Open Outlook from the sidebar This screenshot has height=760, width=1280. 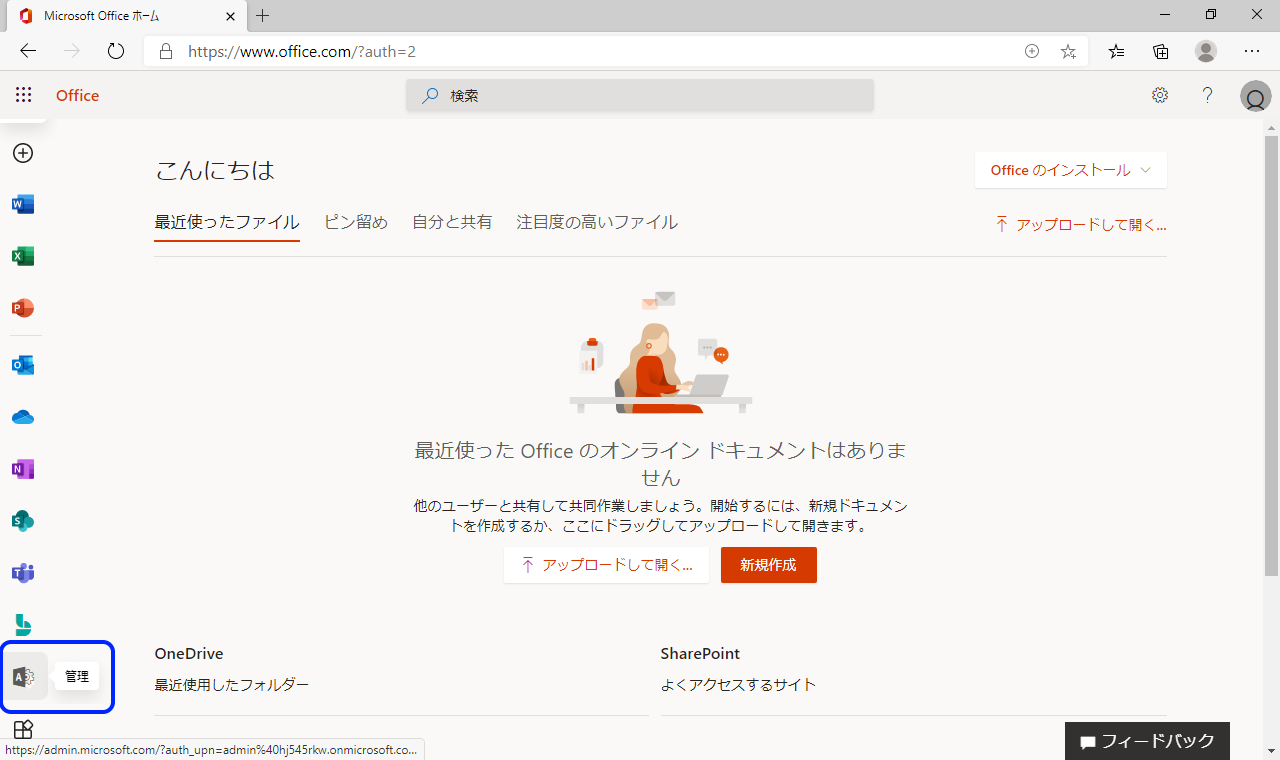(x=23, y=365)
